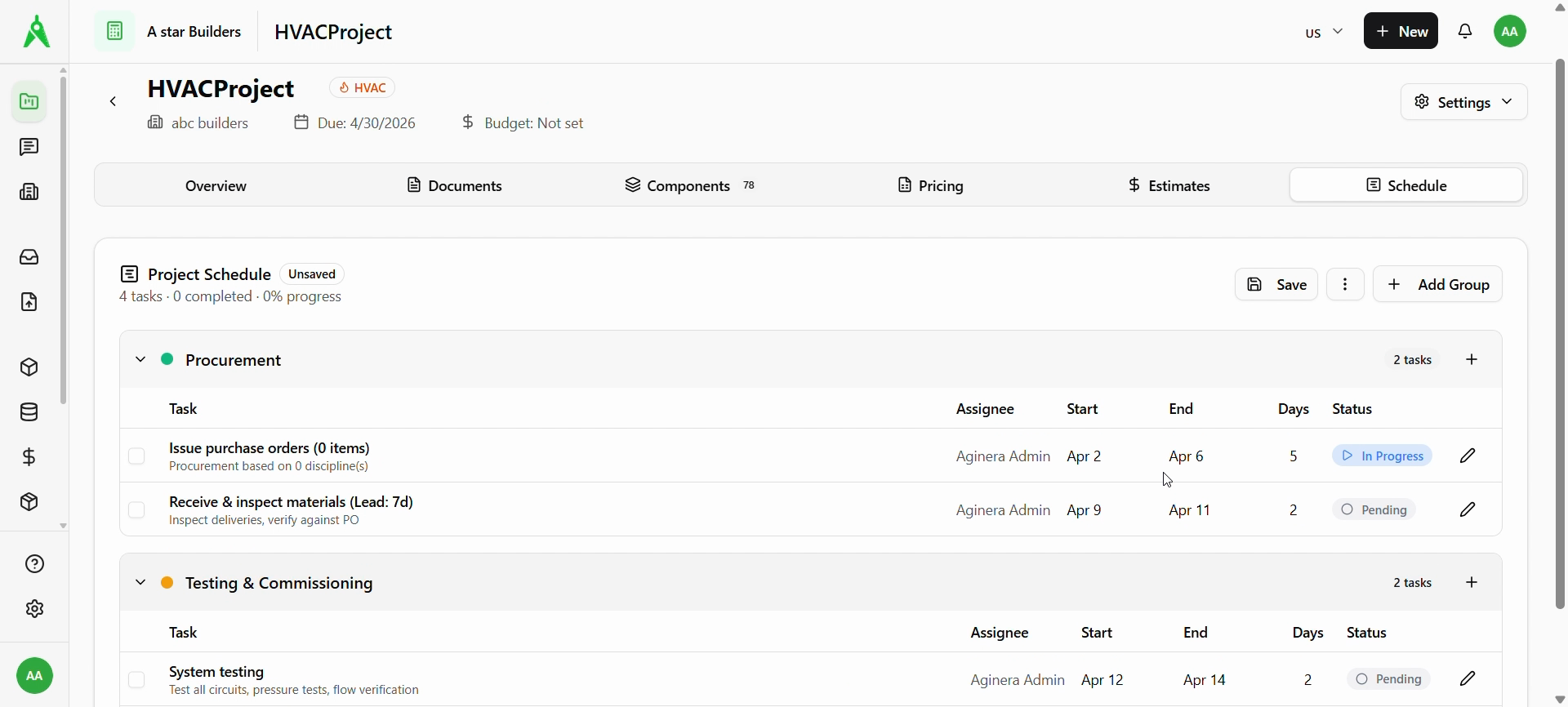
Task: Open the sidebar chat messages icon
Action: [29, 148]
